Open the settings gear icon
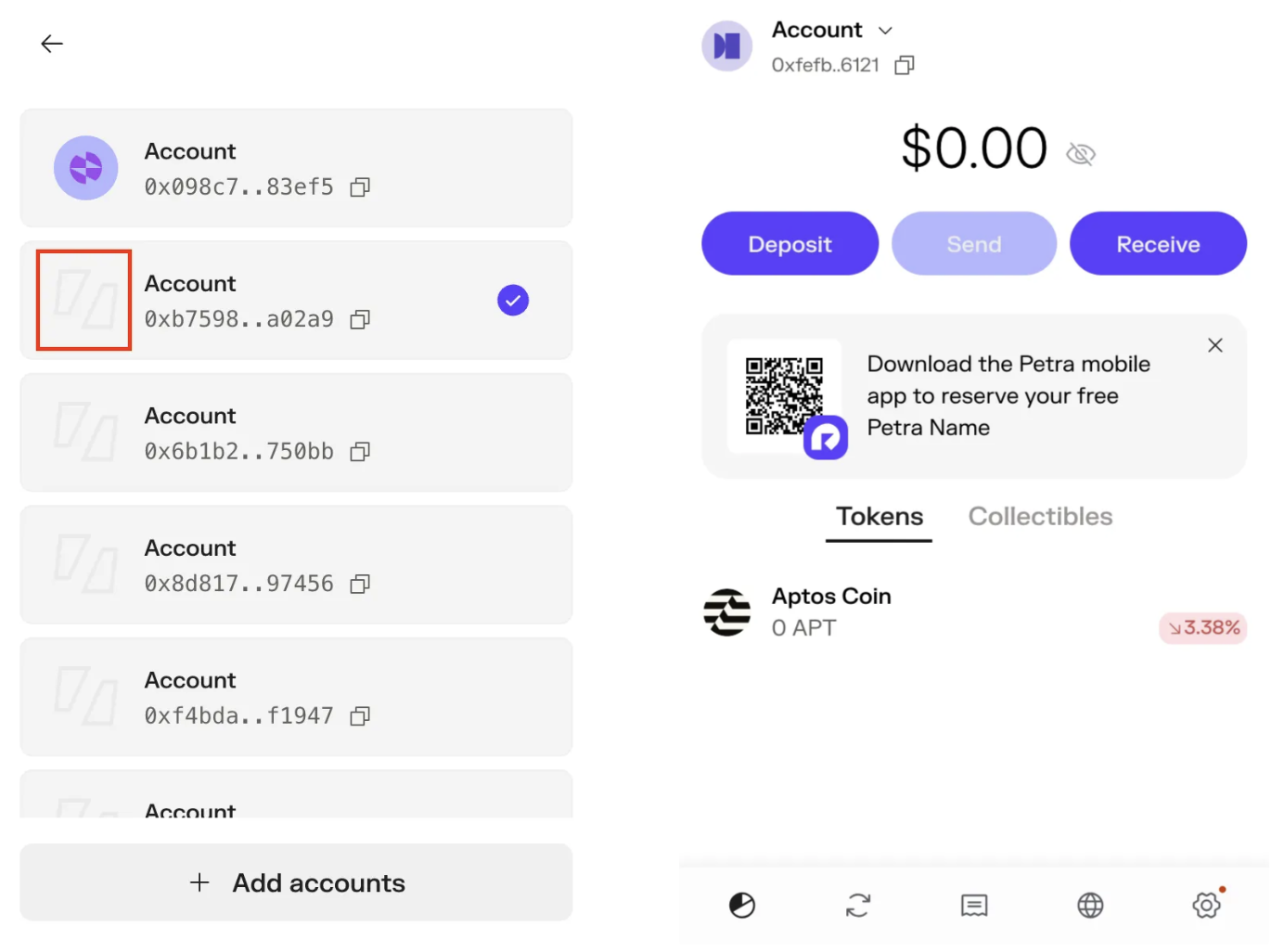This screenshot has height=952, width=1271. [1206, 905]
